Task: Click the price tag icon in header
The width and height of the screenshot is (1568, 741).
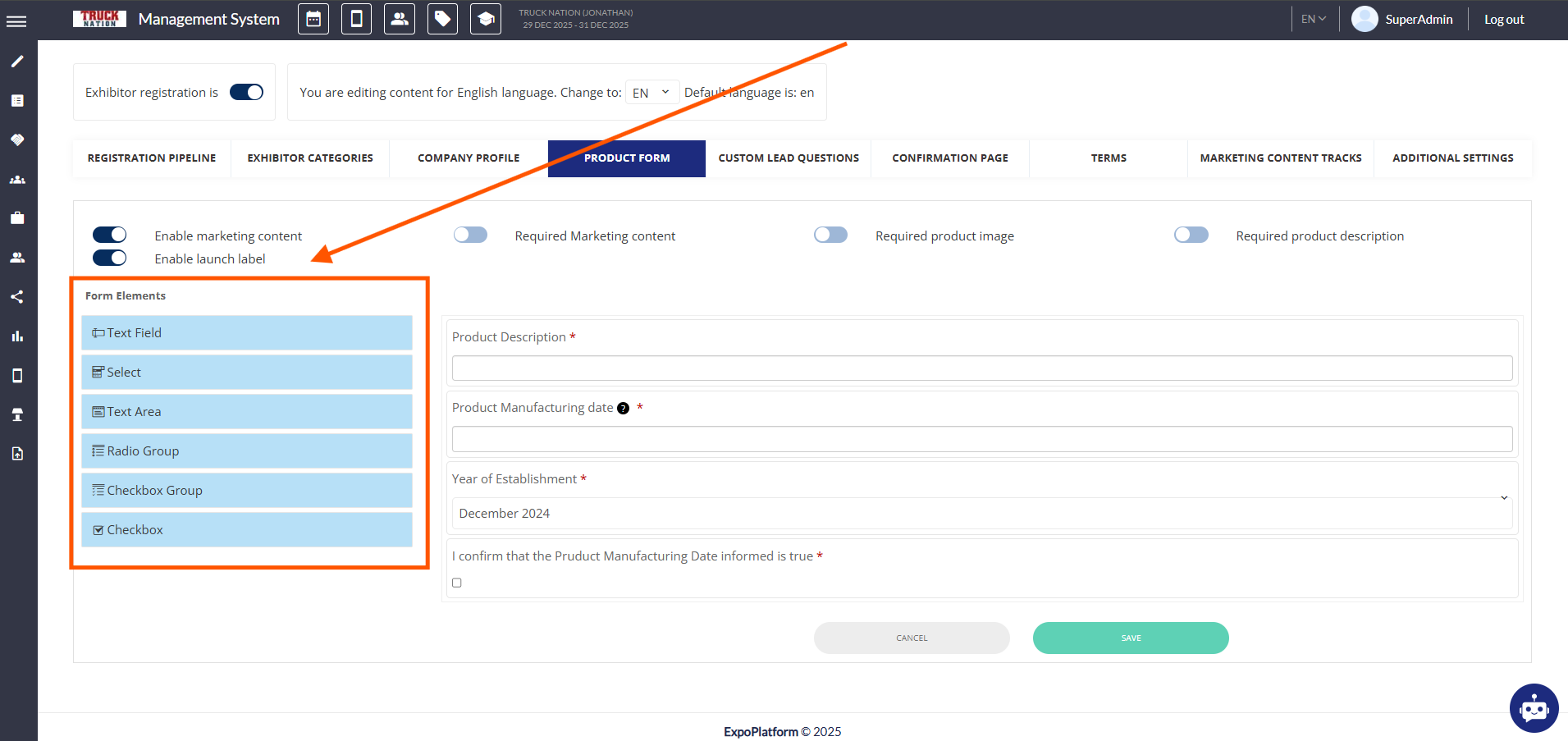Action: coord(442,19)
